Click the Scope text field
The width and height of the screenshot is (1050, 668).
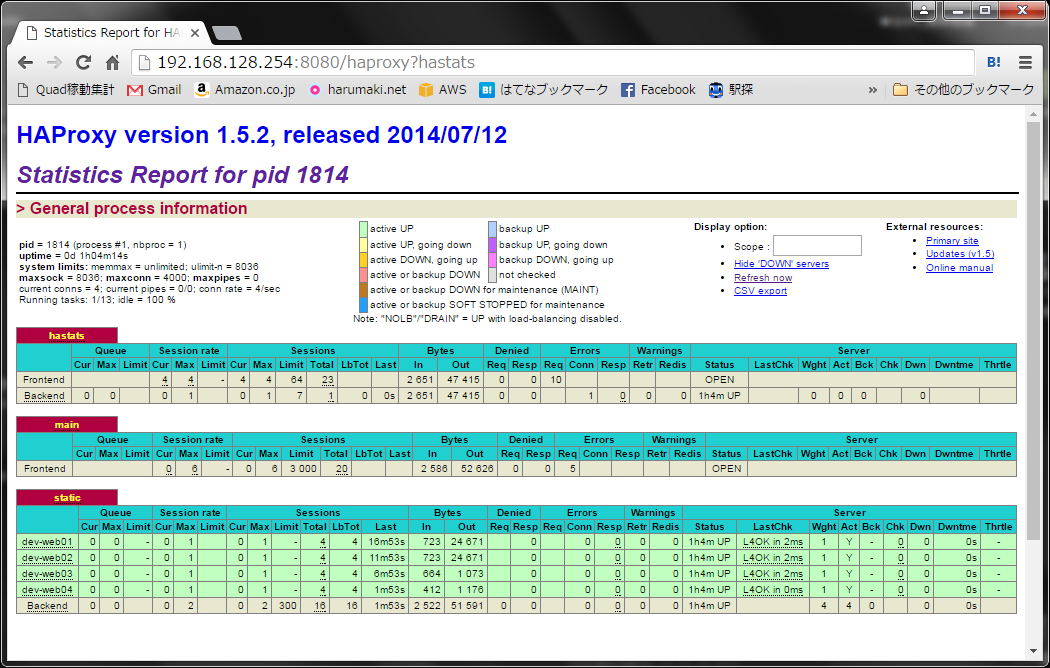(816, 246)
